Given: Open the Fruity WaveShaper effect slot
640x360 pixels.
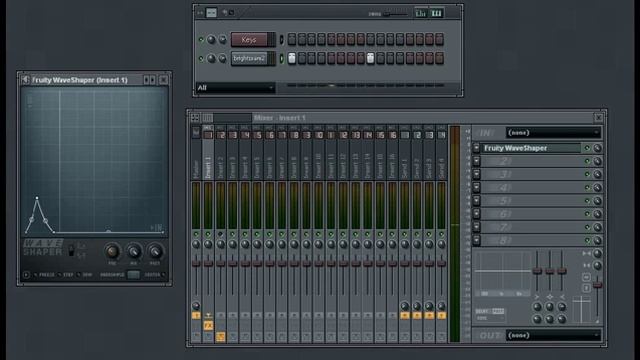Looking at the screenshot, I should coord(531,148).
